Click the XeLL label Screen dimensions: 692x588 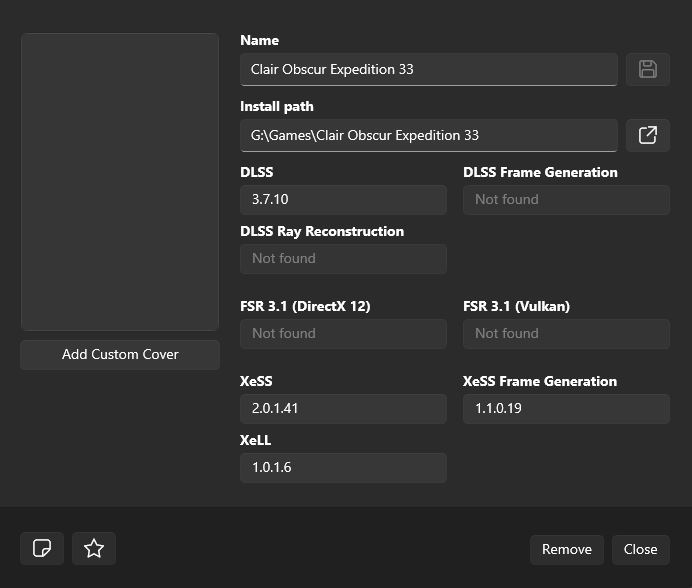click(256, 440)
